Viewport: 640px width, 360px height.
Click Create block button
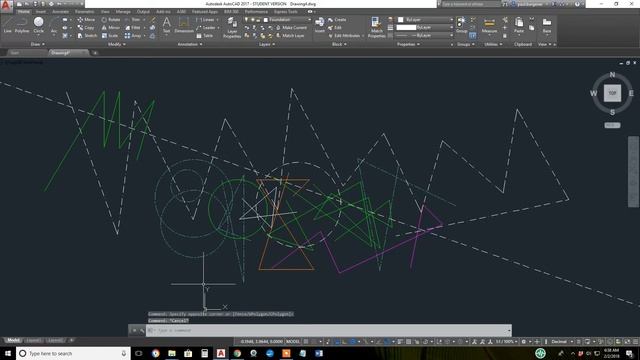[337, 20]
